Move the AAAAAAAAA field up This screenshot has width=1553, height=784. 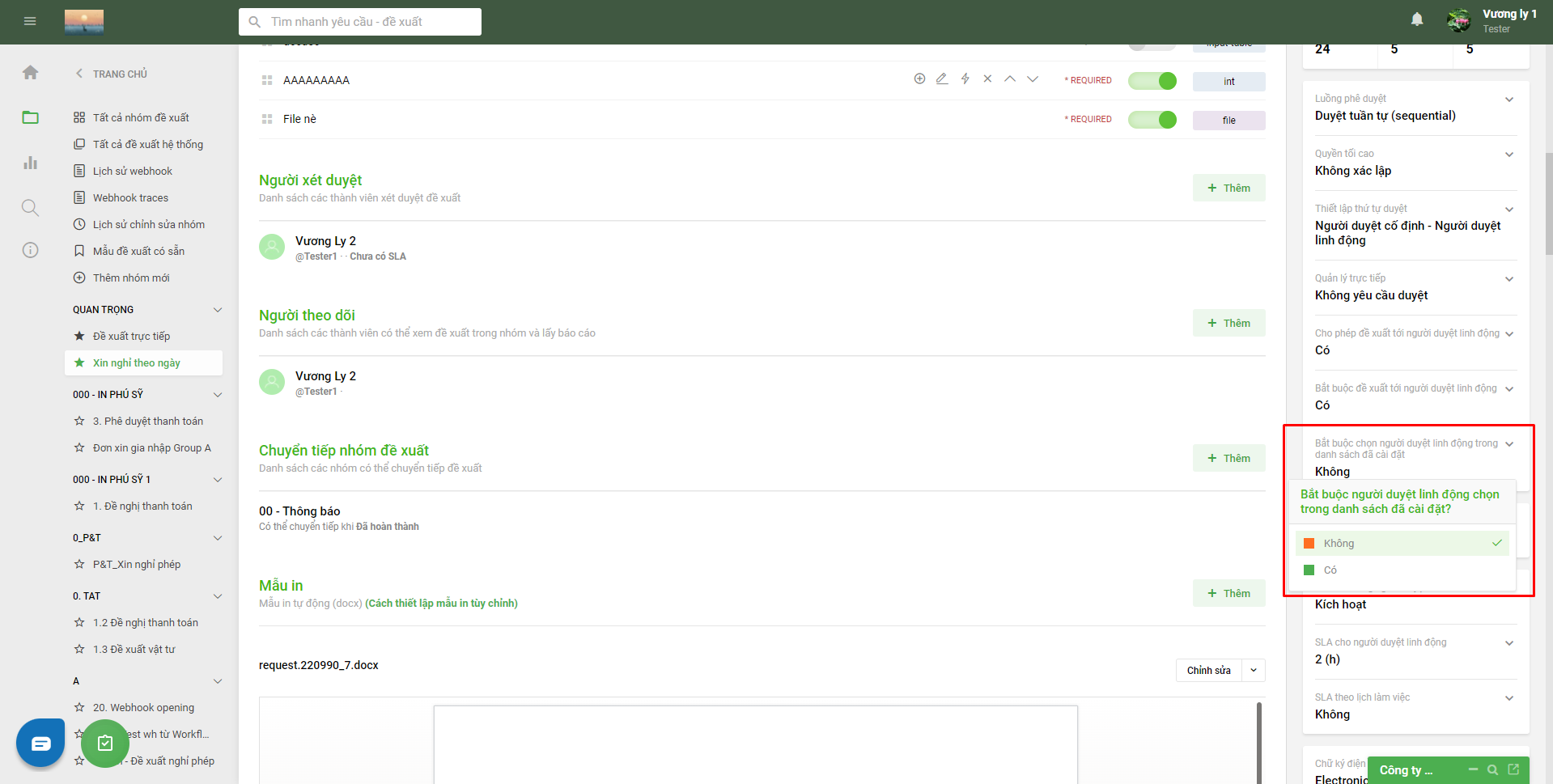1010,78
